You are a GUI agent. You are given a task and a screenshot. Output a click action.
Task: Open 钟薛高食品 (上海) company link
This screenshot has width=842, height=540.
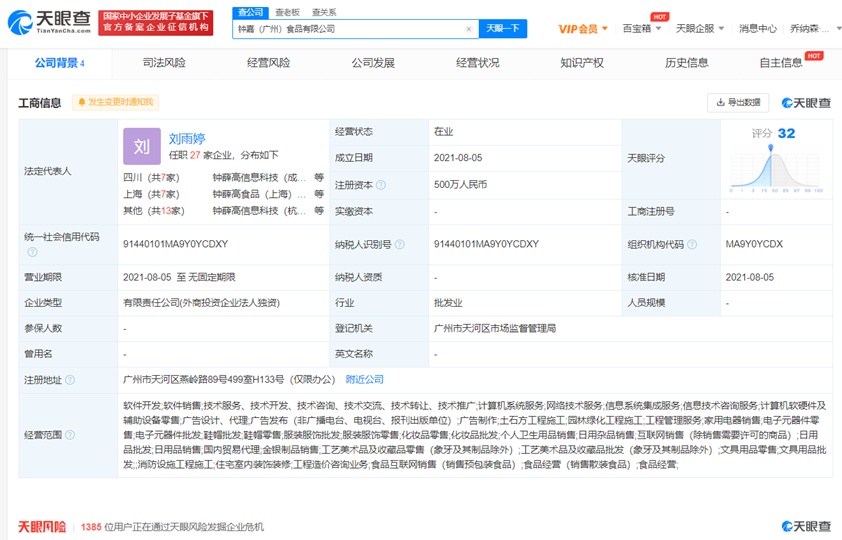259,194
